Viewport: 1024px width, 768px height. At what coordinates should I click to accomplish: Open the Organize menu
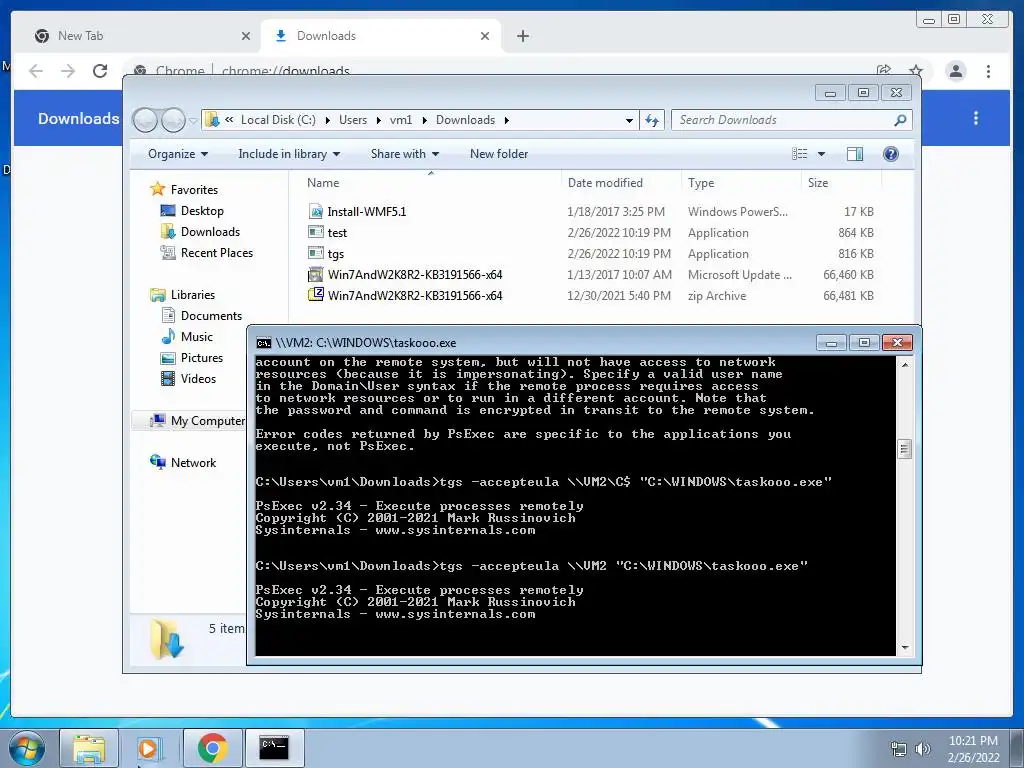pyautogui.click(x=178, y=154)
